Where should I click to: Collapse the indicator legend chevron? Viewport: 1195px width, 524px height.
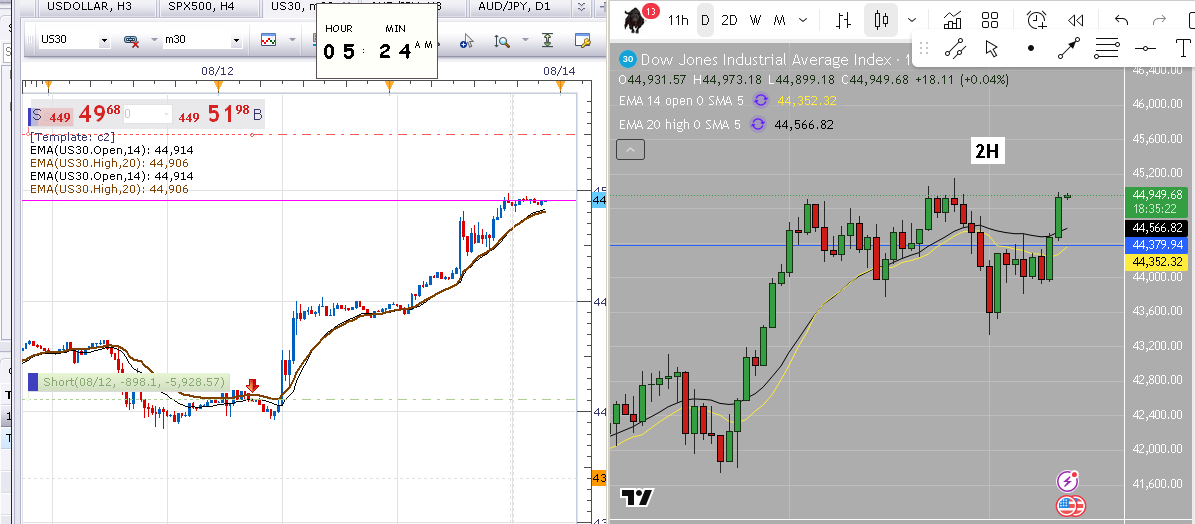click(630, 150)
